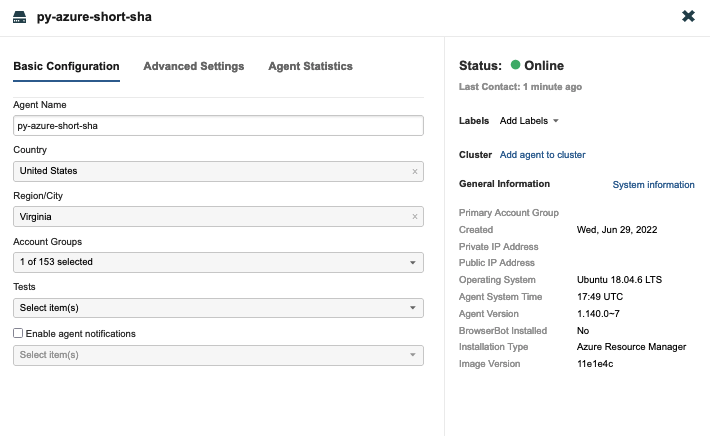Click the Last Contact: 1 minute ago text
This screenshot has width=710, height=436.
pyautogui.click(x=520, y=87)
